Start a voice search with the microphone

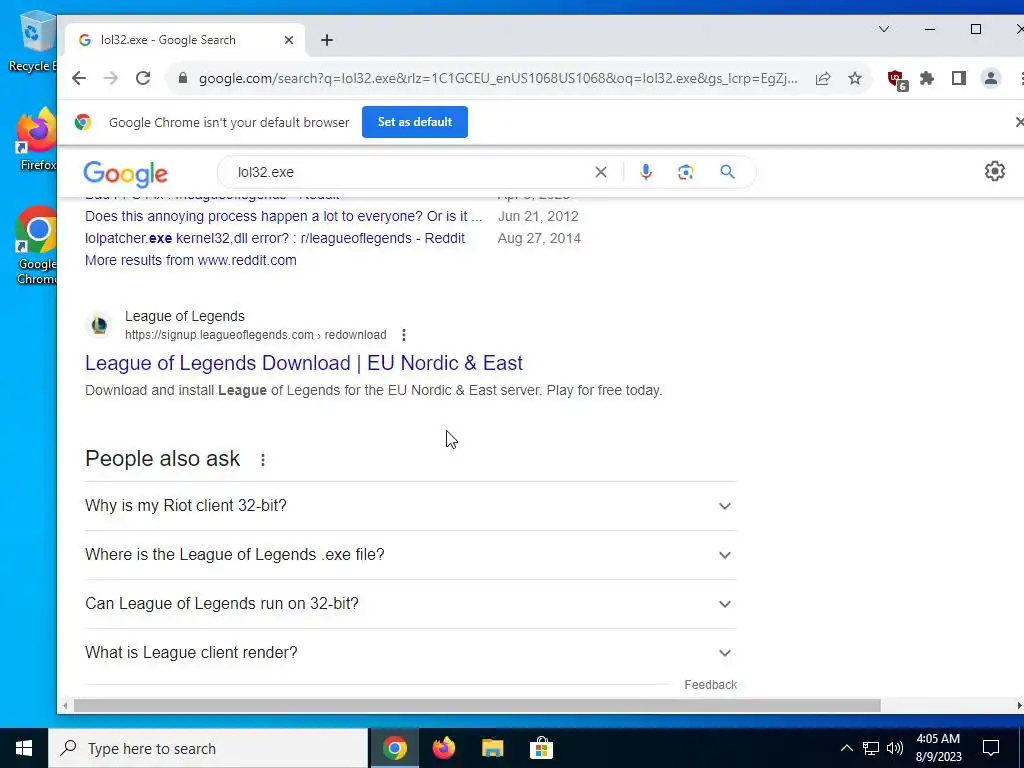(646, 172)
